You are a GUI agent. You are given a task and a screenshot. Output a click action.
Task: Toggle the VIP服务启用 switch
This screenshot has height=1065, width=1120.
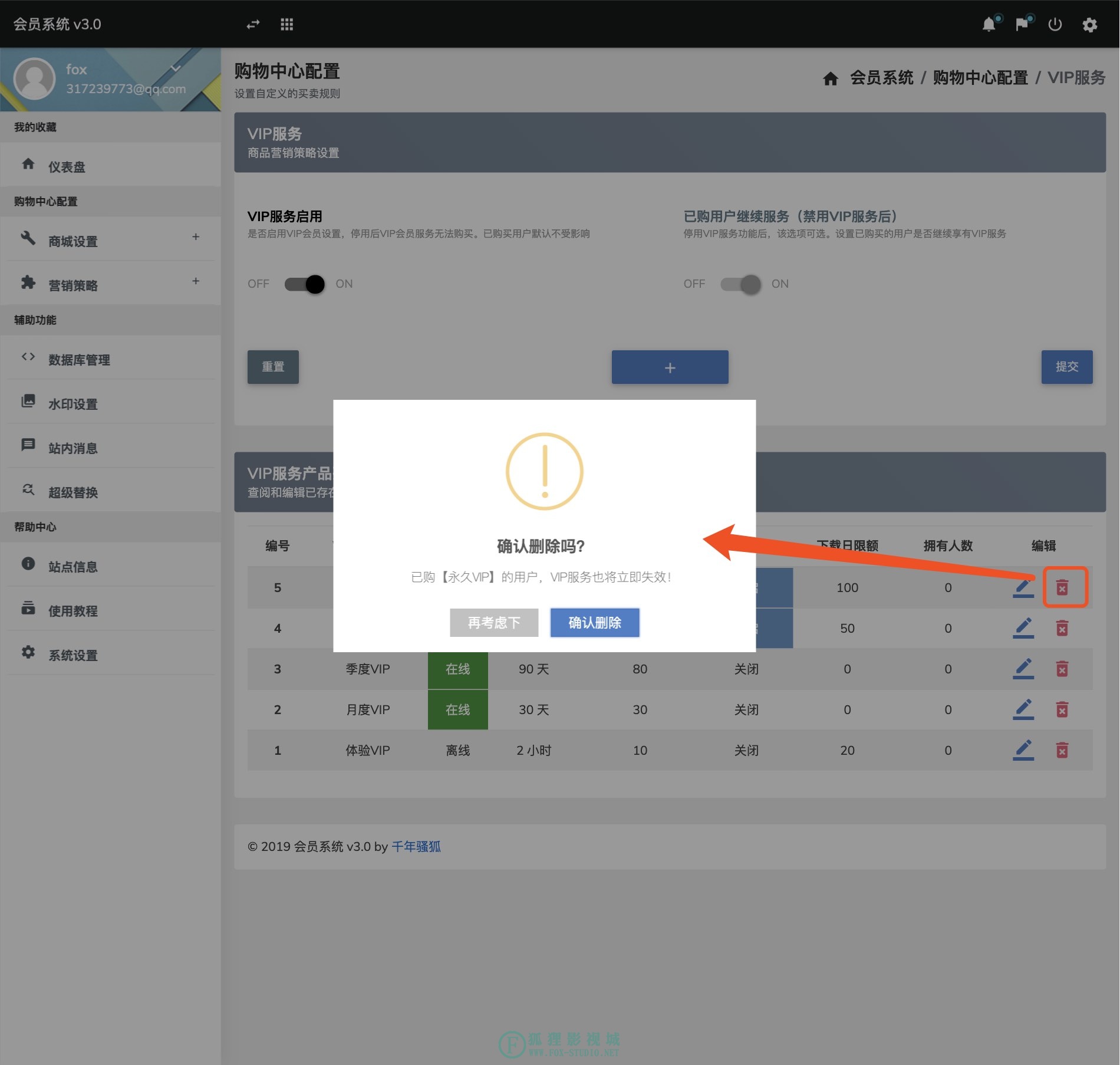(x=305, y=284)
